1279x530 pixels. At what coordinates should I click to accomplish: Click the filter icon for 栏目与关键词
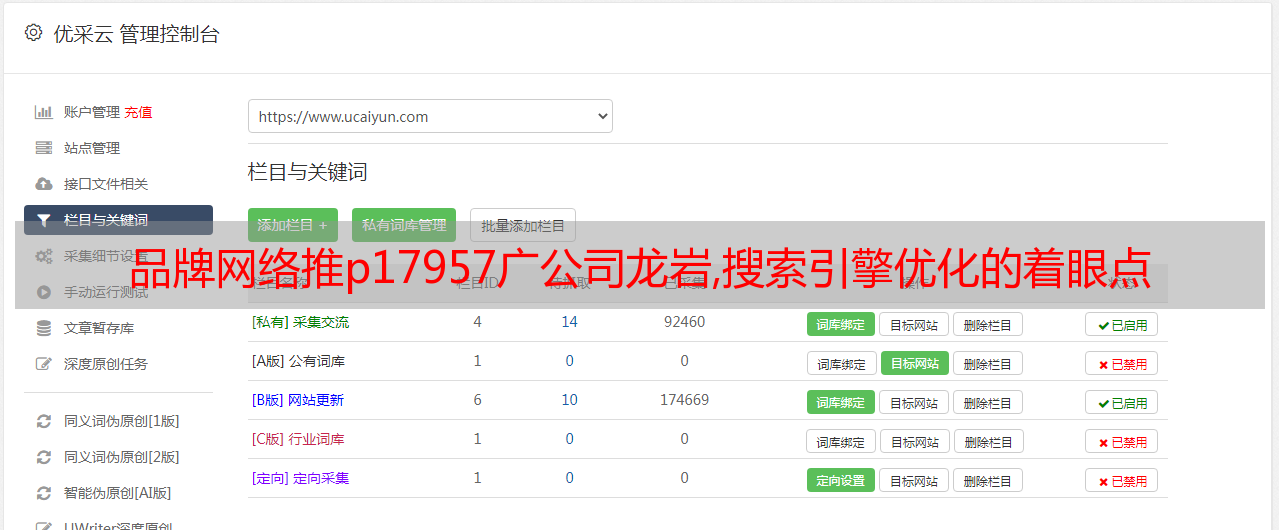tap(43, 220)
